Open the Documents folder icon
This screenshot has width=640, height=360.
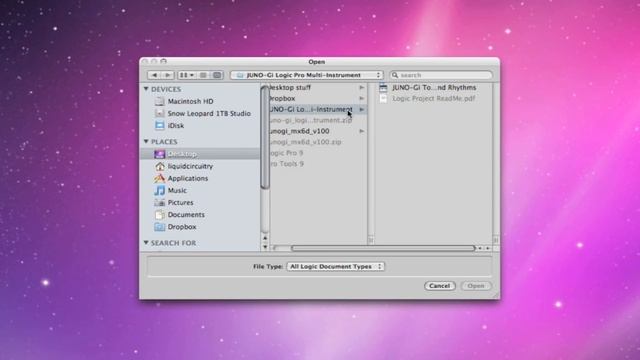160,215
